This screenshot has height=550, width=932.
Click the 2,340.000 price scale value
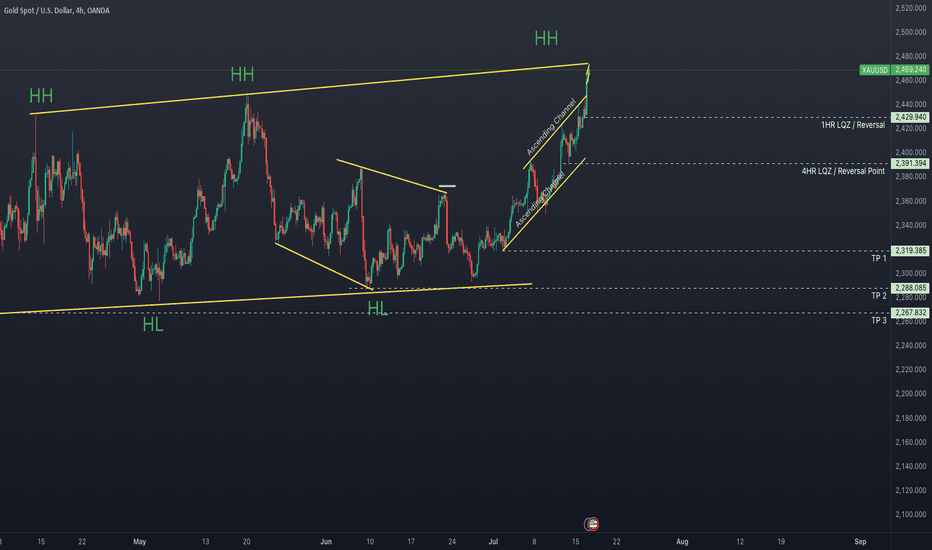point(911,225)
